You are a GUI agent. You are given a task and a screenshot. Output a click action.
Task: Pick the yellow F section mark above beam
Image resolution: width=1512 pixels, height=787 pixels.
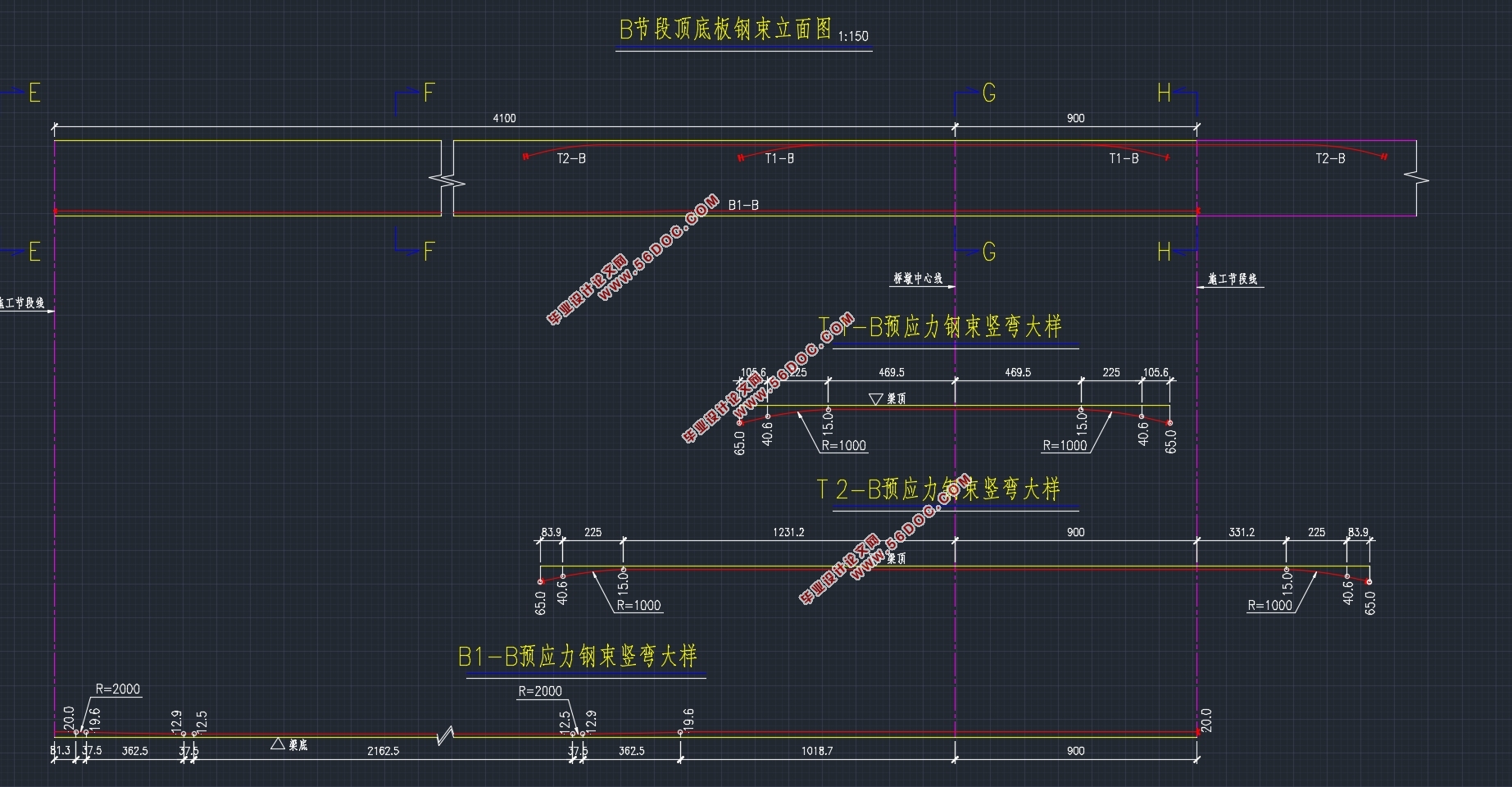coord(429,93)
